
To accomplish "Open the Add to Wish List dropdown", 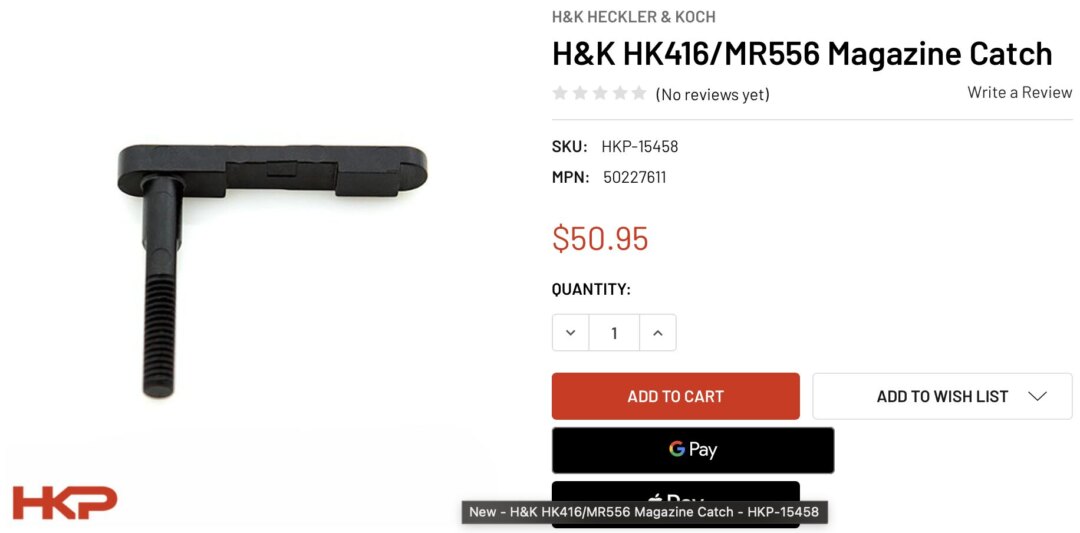I will click(x=942, y=396).
